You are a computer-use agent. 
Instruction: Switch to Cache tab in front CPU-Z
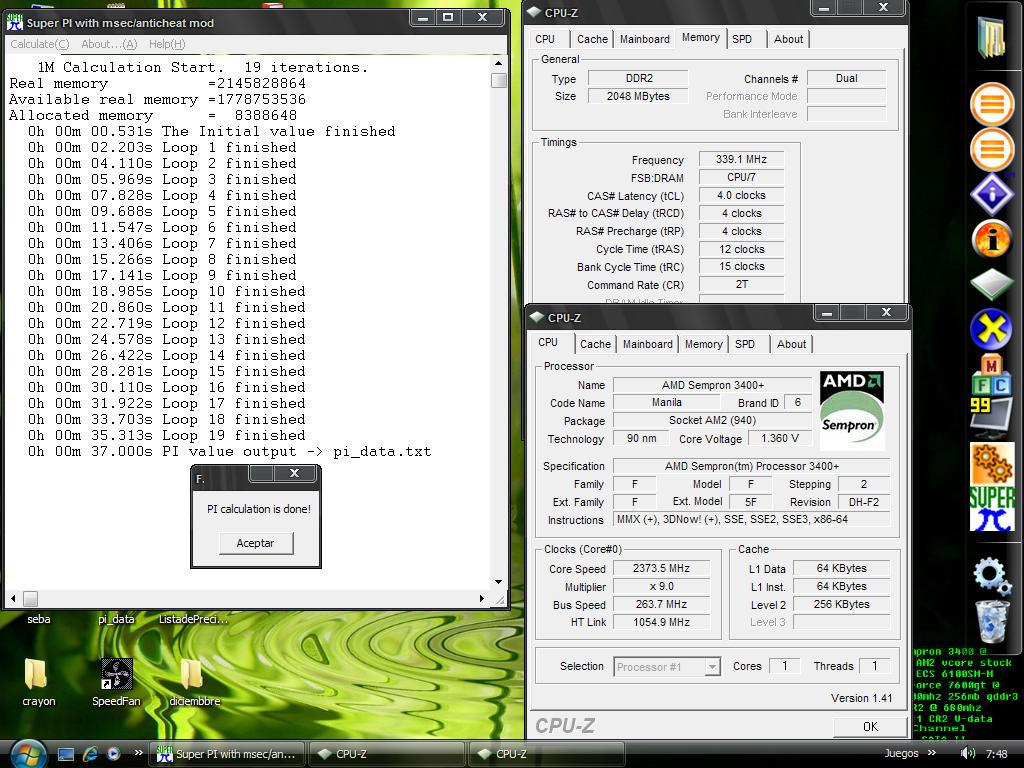pos(595,344)
